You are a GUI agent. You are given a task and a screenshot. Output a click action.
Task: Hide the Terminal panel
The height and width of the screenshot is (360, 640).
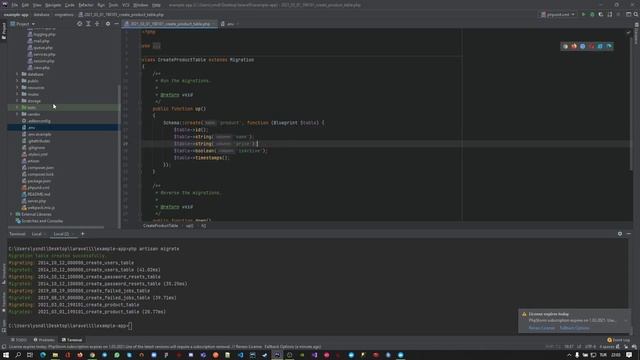point(629,234)
